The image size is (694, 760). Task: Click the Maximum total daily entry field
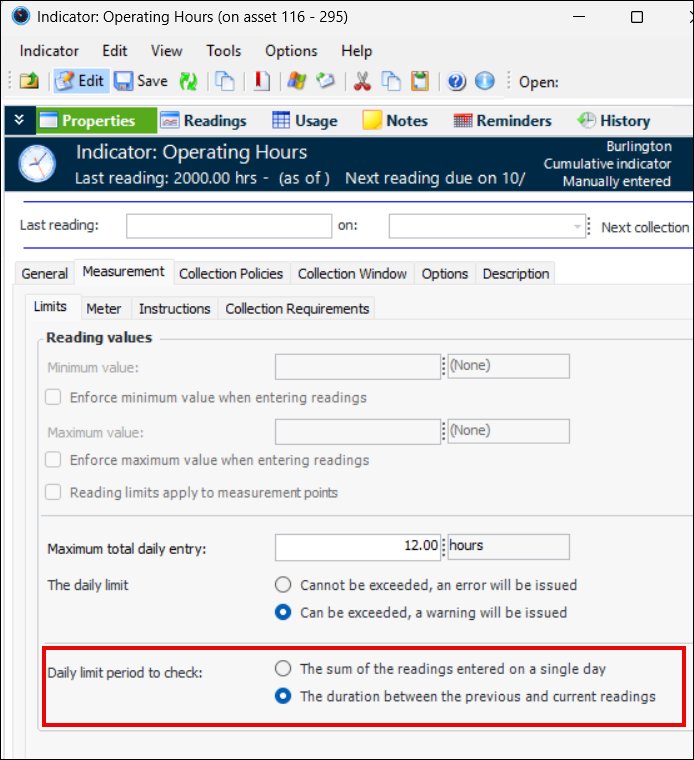point(358,547)
